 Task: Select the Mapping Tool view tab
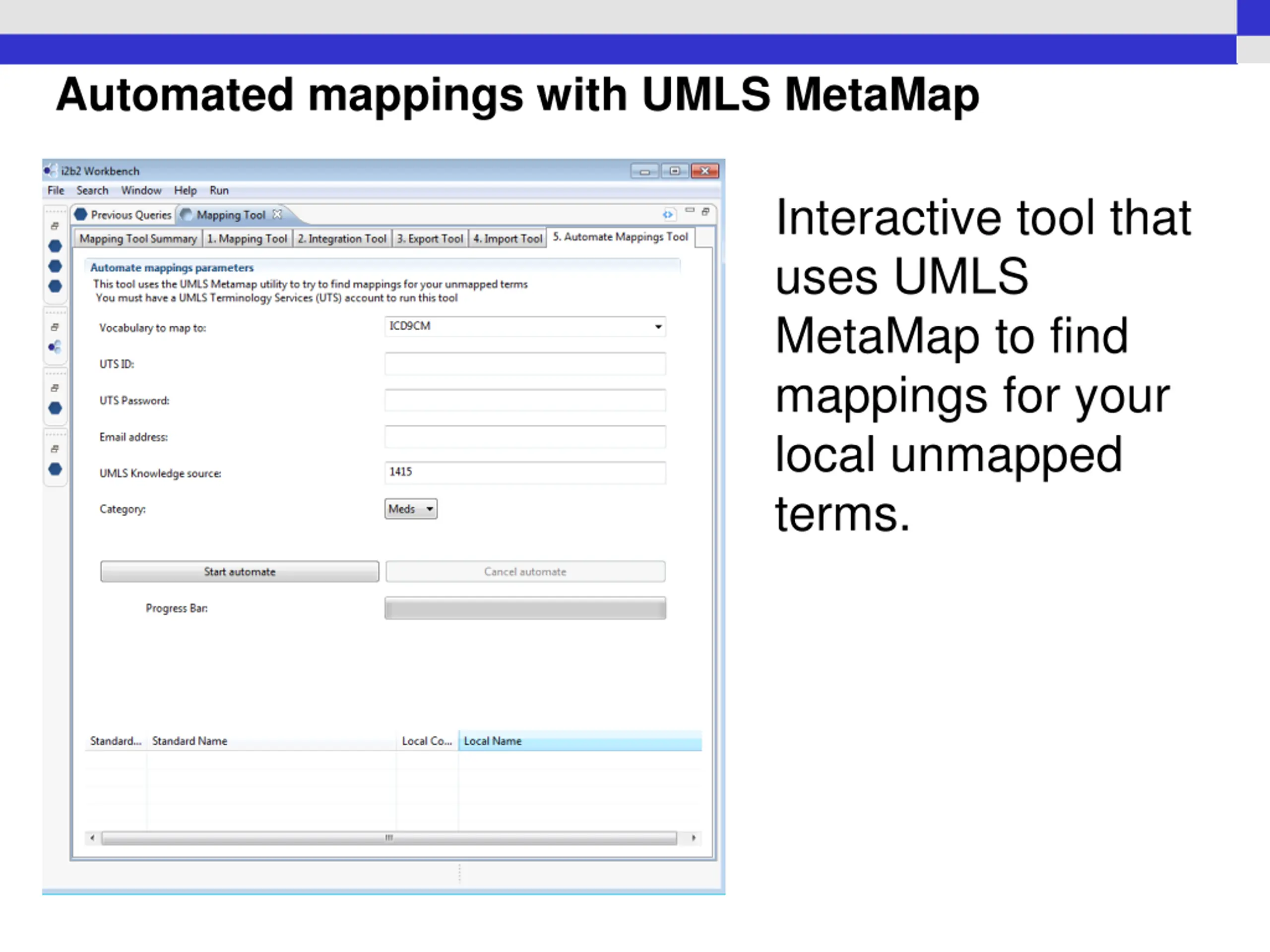tap(231, 215)
